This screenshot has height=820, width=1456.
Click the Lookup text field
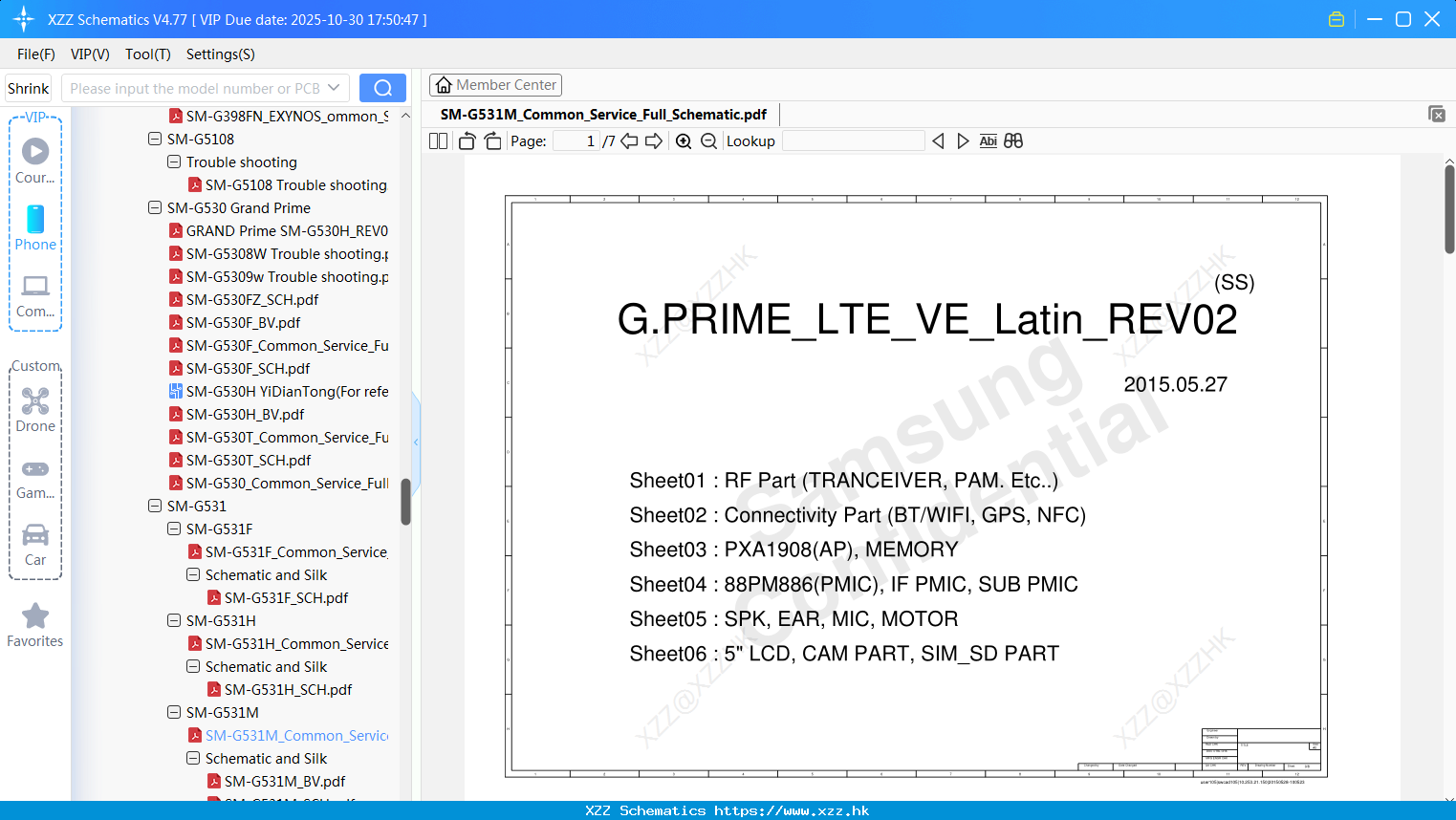[x=854, y=141]
